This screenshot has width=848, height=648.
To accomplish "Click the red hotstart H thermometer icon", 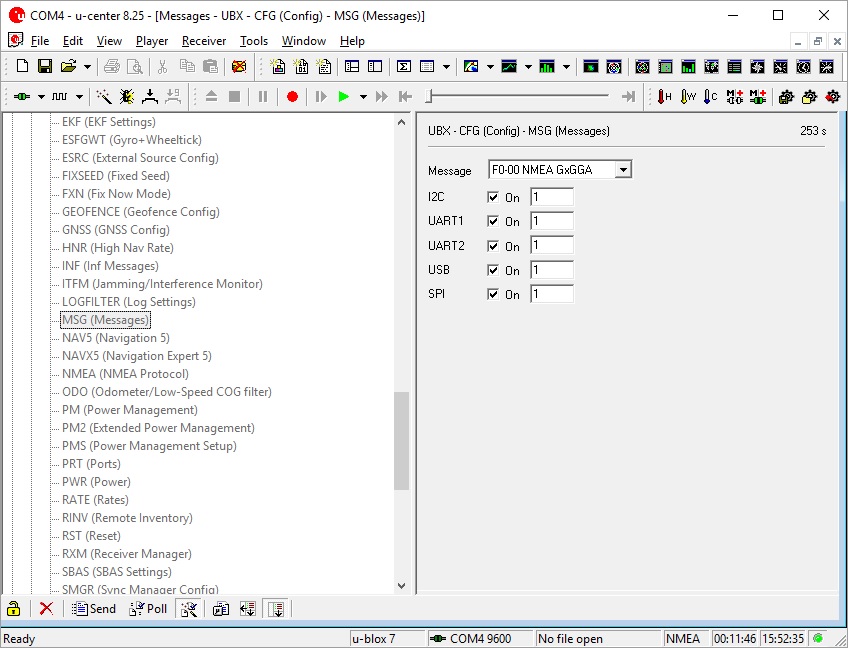I will 665,97.
